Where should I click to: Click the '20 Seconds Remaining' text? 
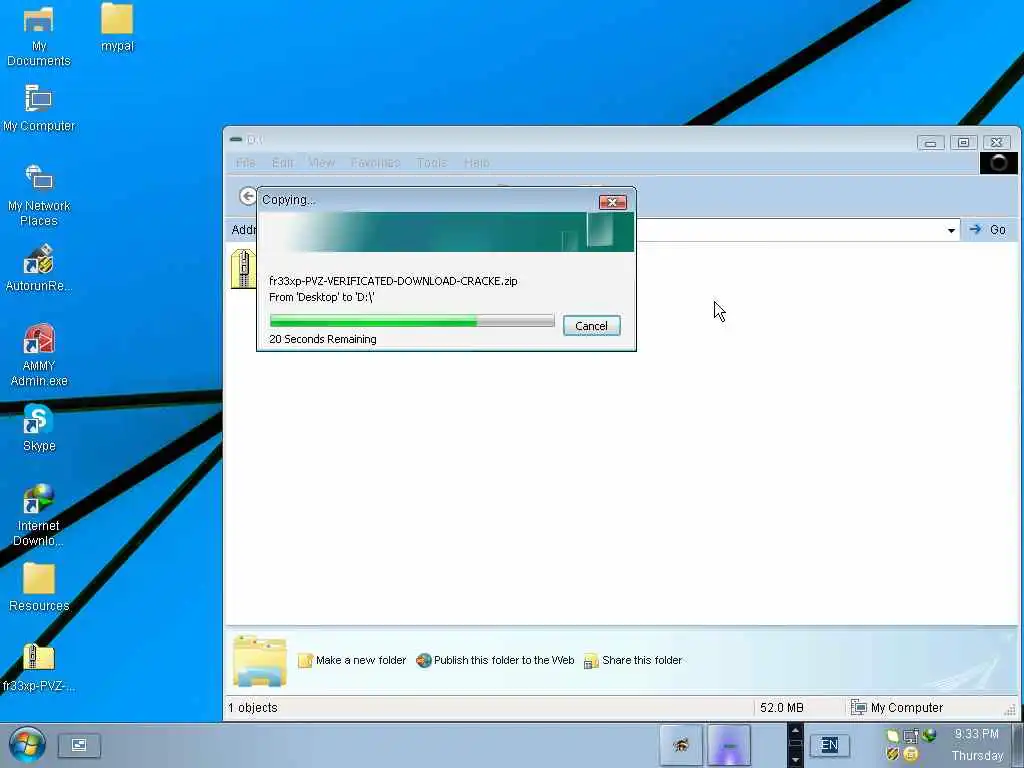pos(323,339)
